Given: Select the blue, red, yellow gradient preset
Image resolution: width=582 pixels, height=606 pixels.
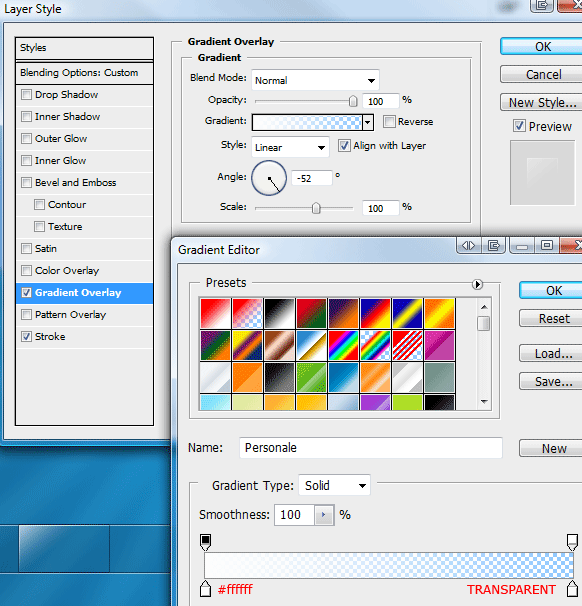Looking at the screenshot, I should pyautogui.click(x=375, y=313).
